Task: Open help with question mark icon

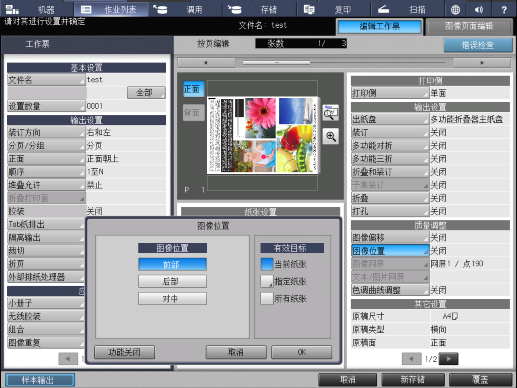Action: pyautogui.click(x=504, y=10)
